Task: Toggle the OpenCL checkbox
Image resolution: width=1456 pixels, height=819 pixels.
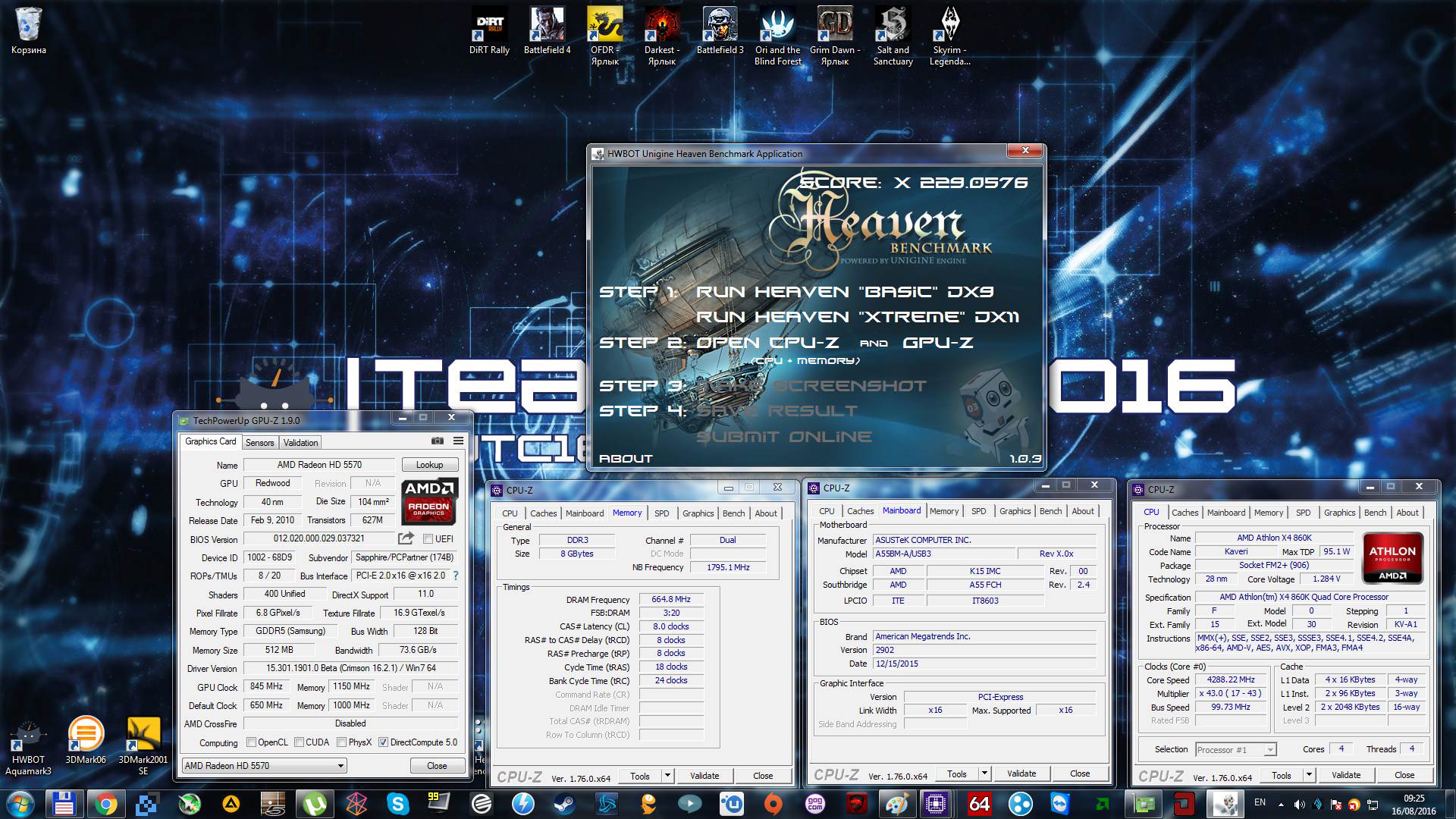Action: click(x=251, y=742)
